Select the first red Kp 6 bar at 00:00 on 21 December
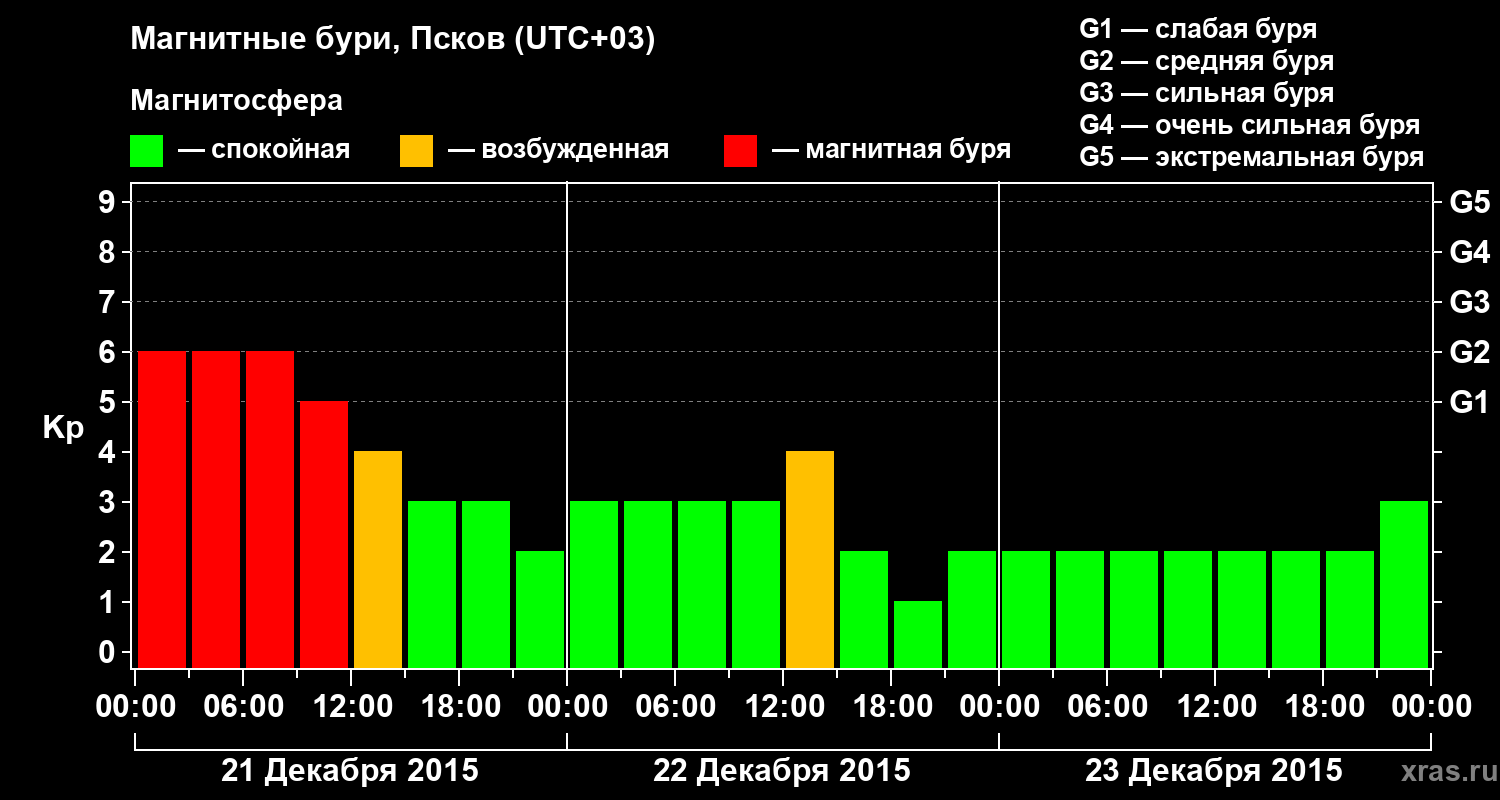Image resolution: width=1500 pixels, height=800 pixels. 162,510
